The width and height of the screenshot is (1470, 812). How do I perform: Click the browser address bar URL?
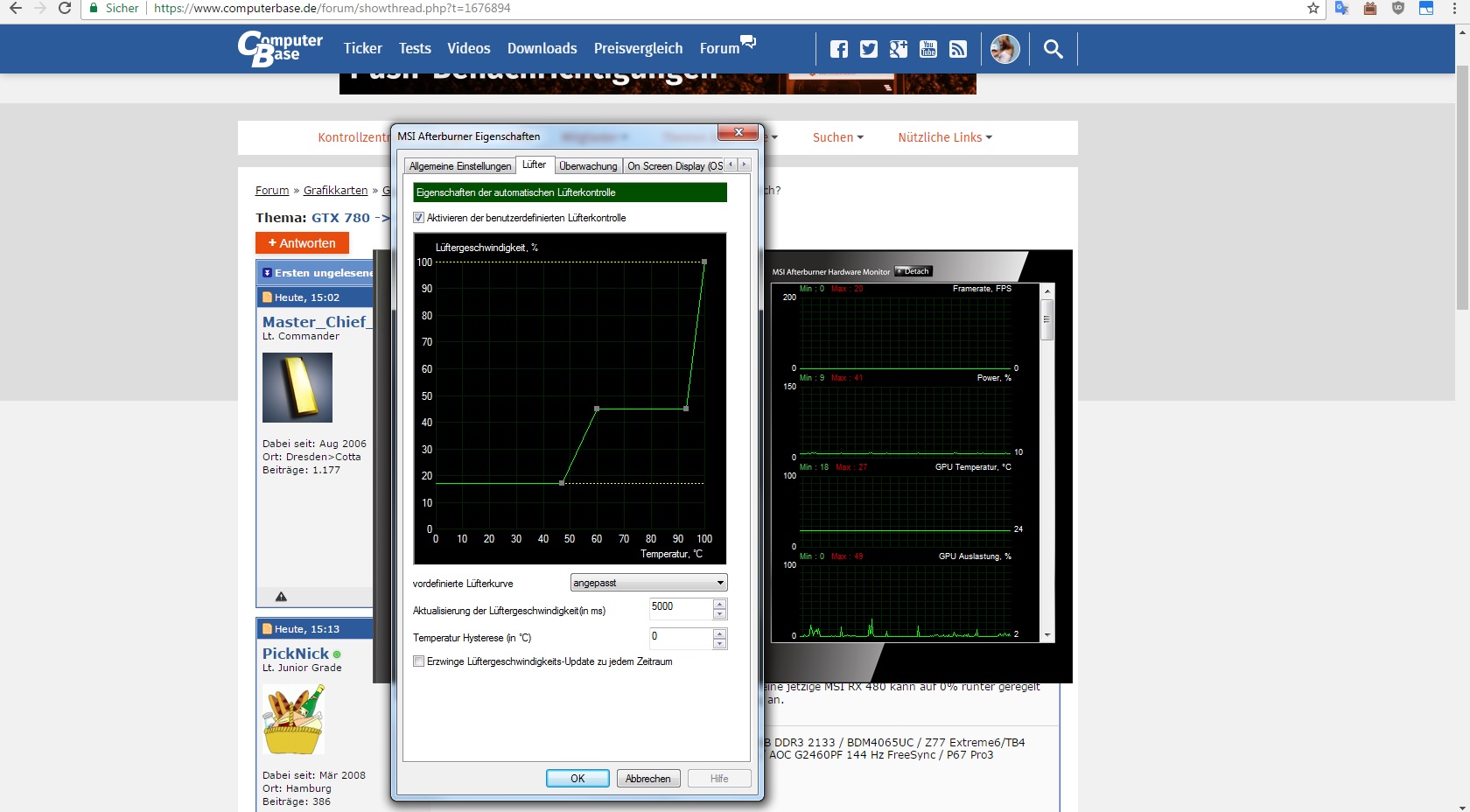[332, 8]
